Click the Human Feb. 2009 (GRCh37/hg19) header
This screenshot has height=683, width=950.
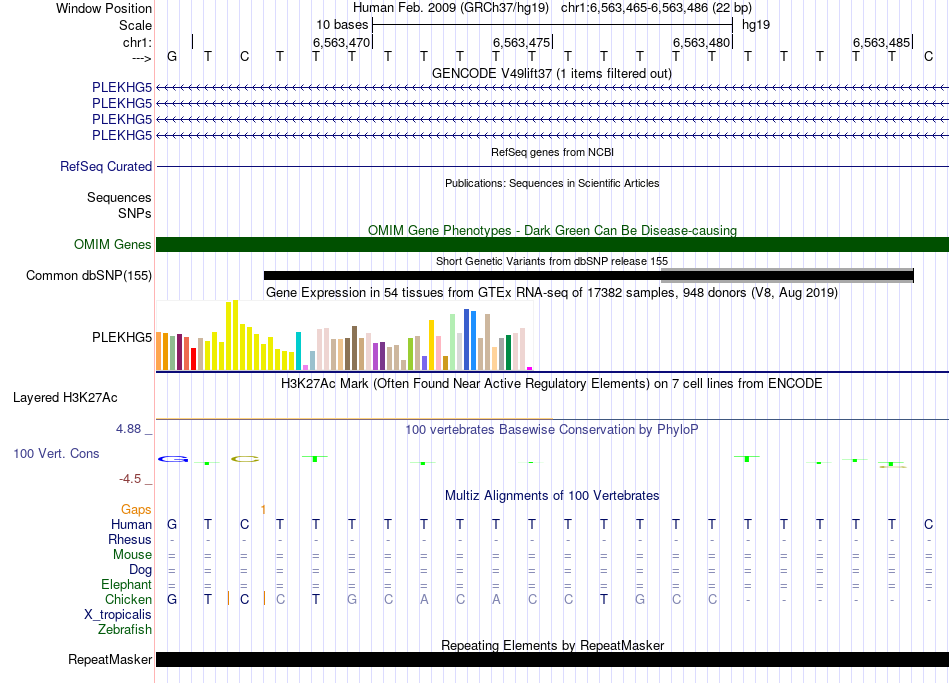click(451, 8)
